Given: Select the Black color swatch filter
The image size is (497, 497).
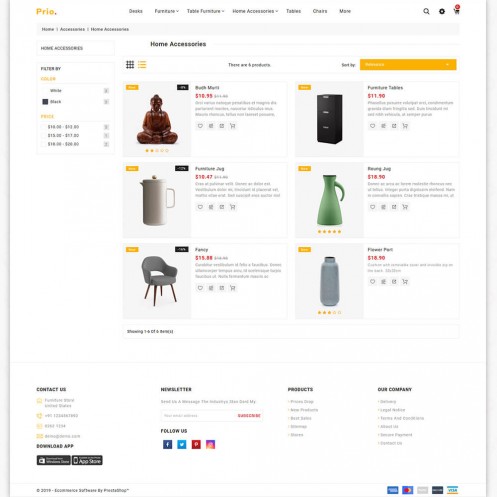Looking at the screenshot, I should tap(45, 102).
